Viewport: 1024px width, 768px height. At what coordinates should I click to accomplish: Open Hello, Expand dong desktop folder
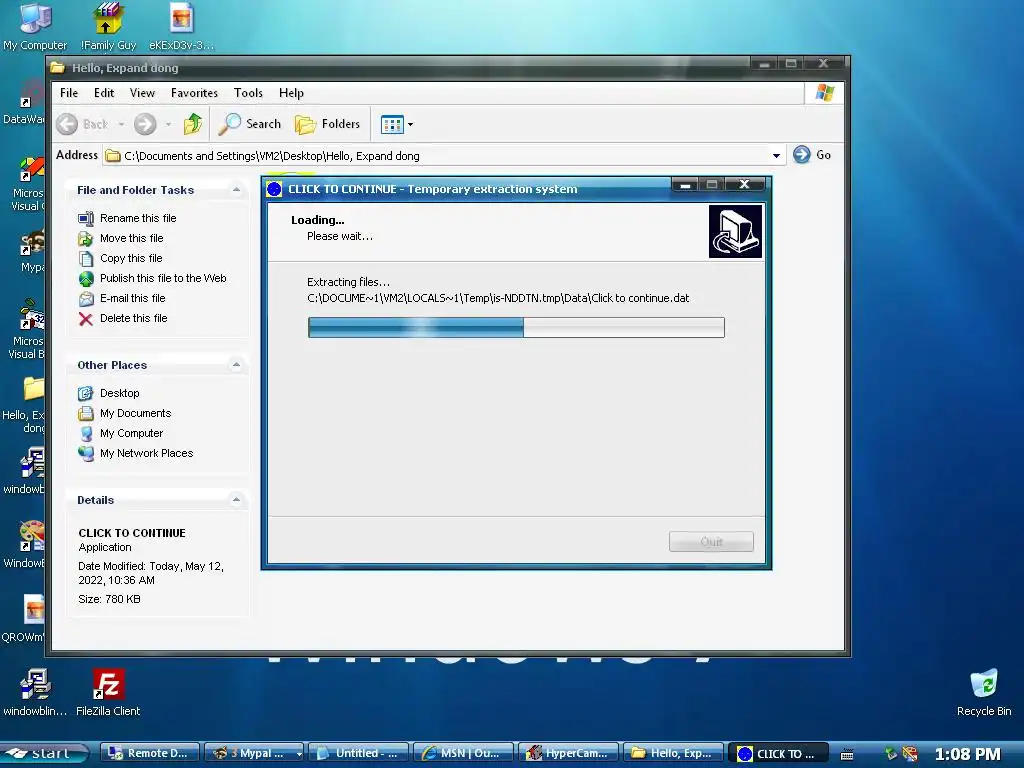24,405
